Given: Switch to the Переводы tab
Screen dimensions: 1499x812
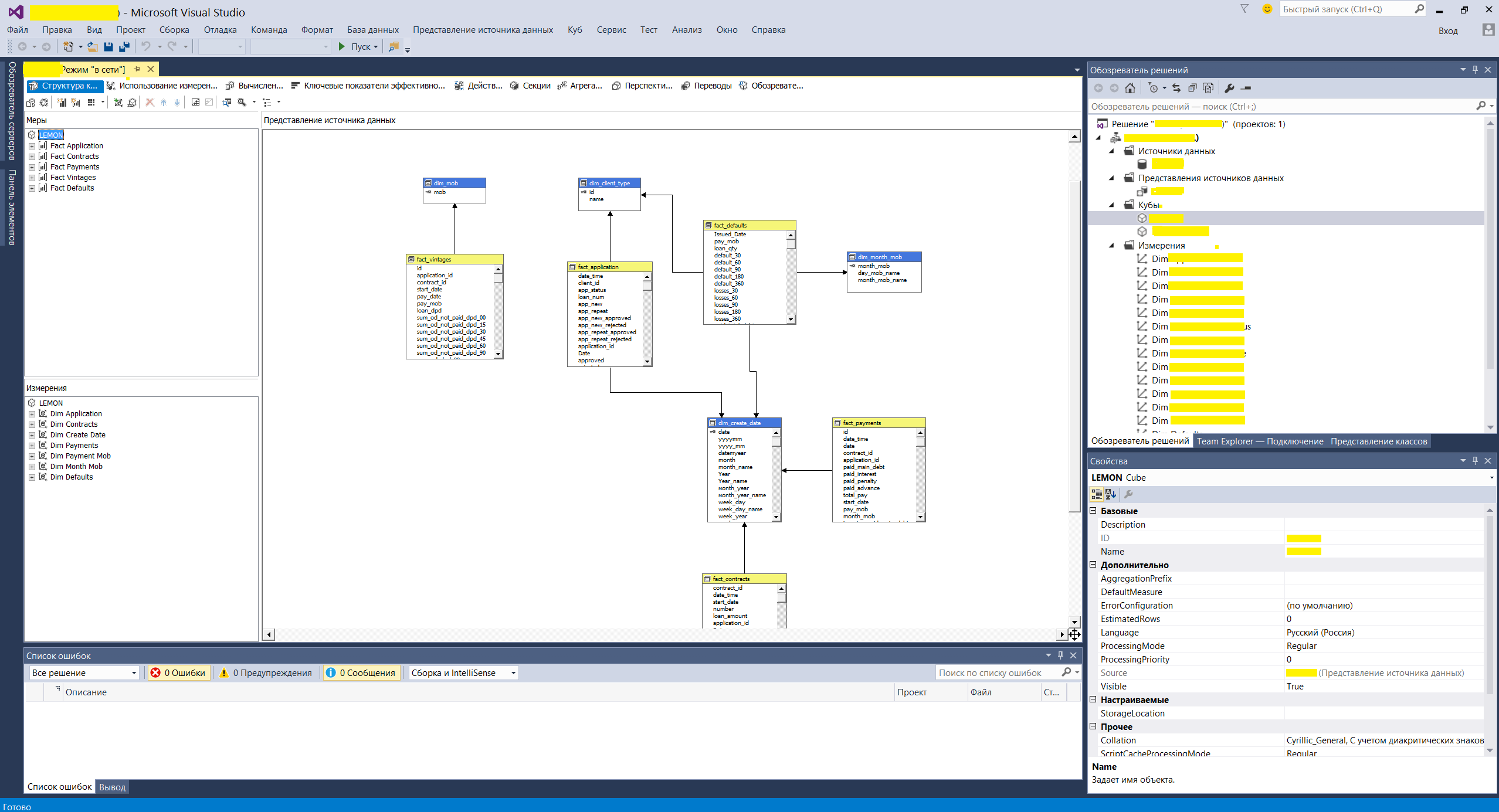Looking at the screenshot, I should (x=706, y=86).
